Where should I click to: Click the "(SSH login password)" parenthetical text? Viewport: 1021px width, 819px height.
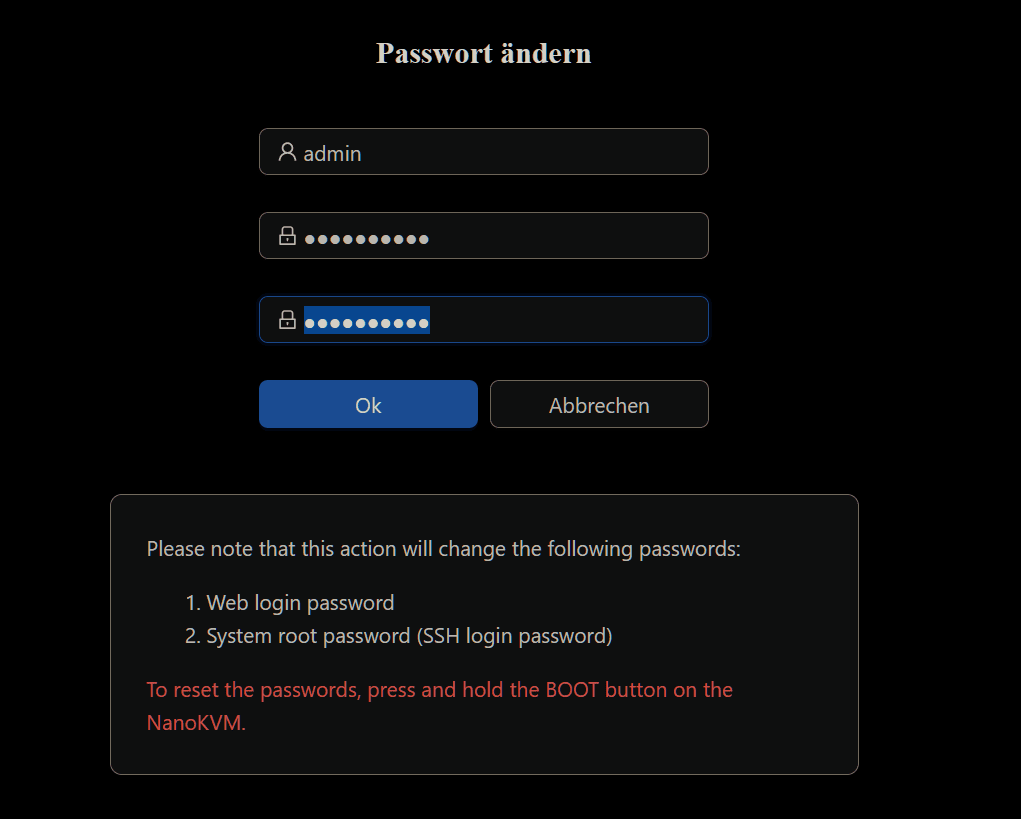514,636
